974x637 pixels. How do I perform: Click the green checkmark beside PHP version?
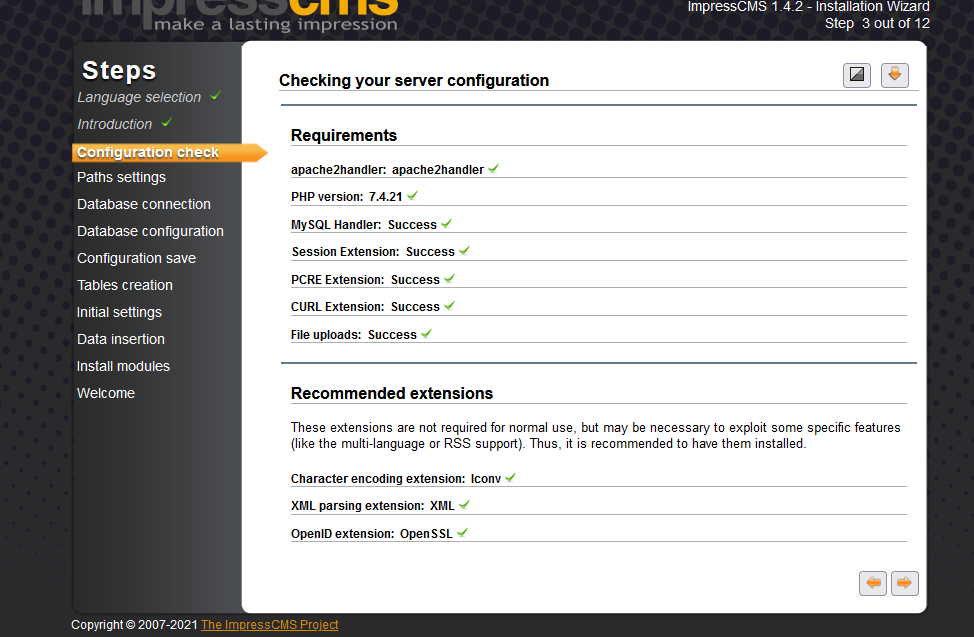point(412,196)
